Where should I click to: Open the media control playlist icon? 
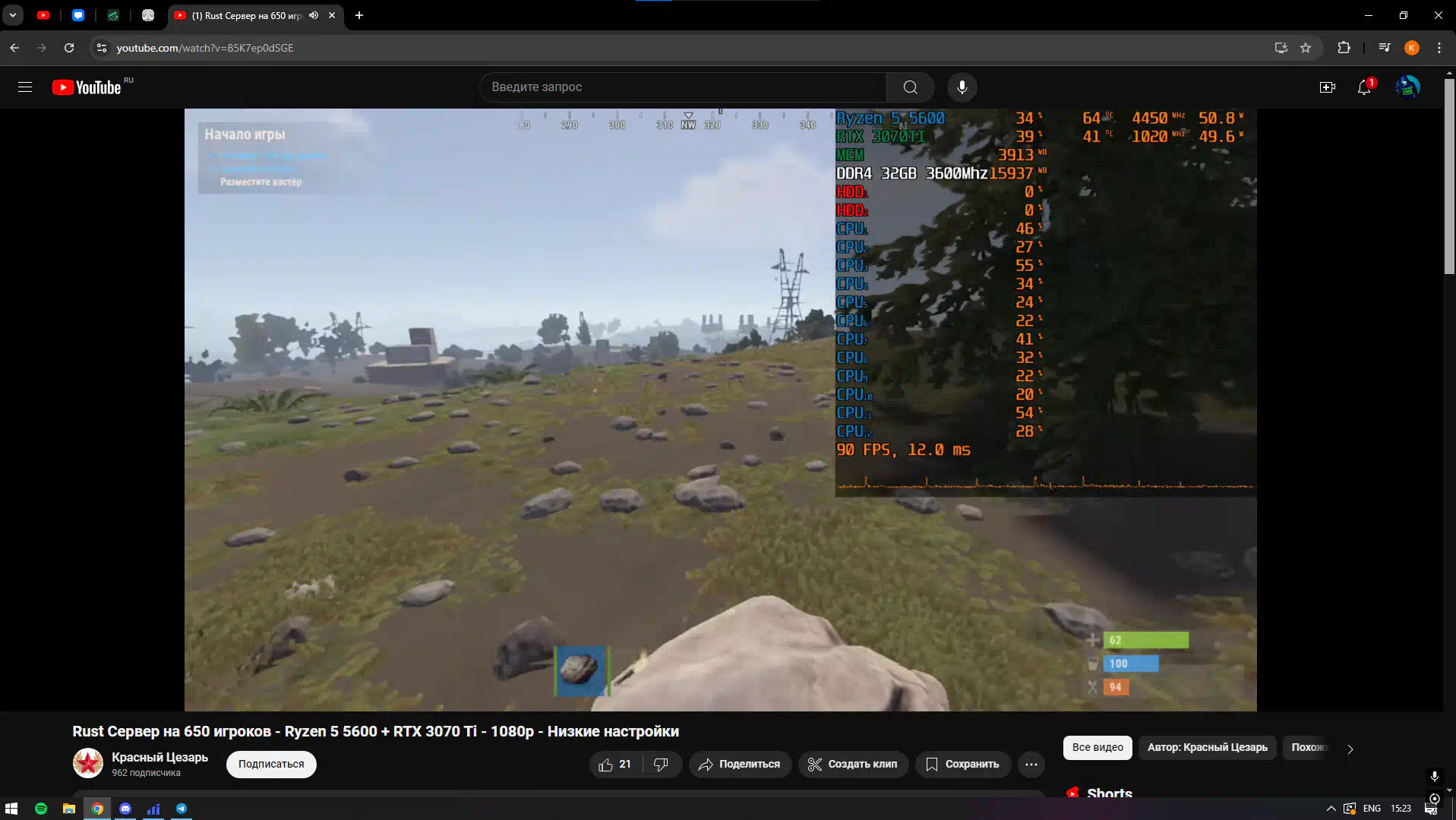tap(1385, 48)
